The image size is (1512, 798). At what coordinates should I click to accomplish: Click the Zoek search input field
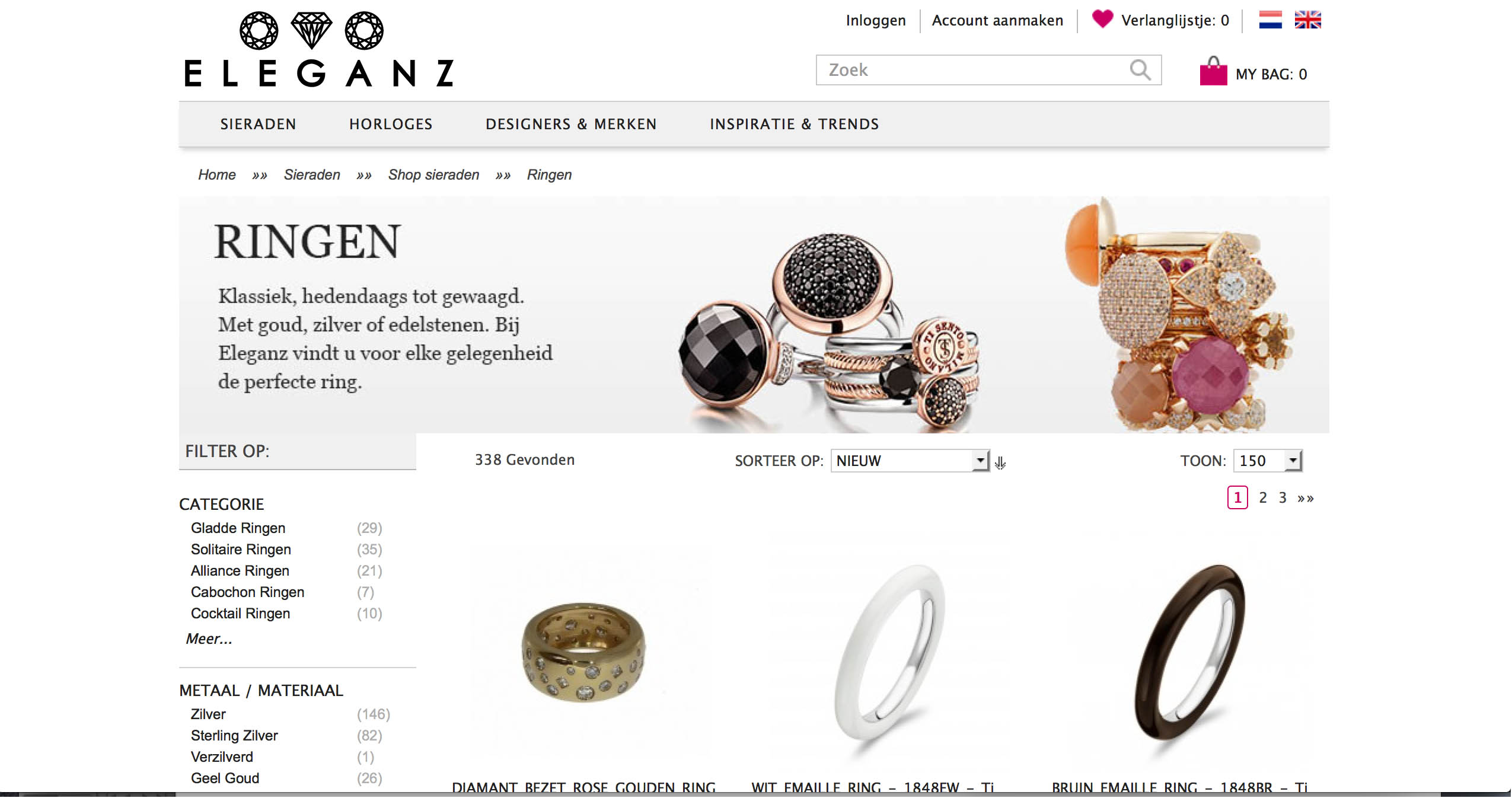[x=972, y=70]
